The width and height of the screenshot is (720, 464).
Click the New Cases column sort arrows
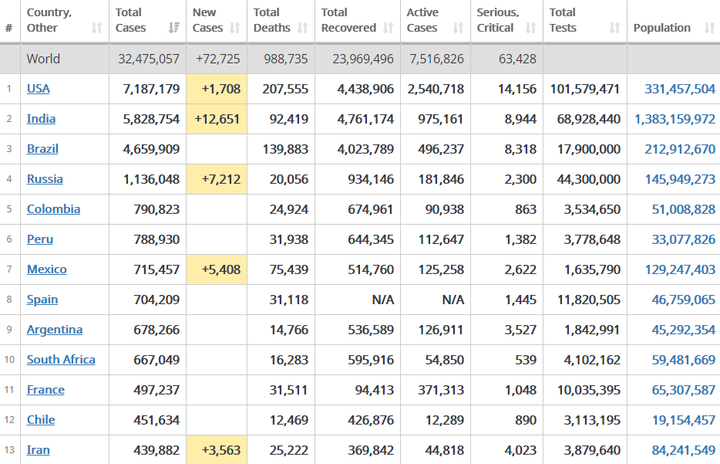click(235, 28)
